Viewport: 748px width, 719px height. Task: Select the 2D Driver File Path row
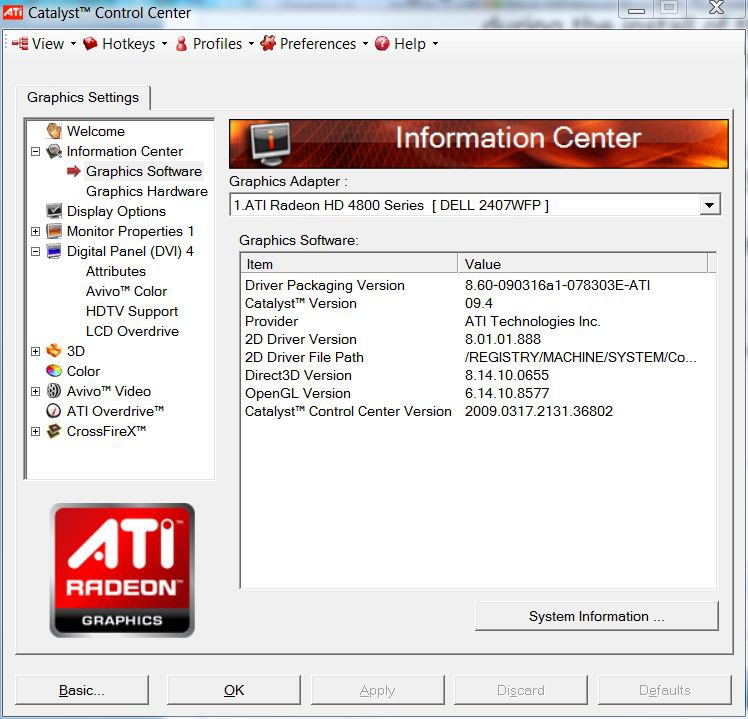coord(478,357)
